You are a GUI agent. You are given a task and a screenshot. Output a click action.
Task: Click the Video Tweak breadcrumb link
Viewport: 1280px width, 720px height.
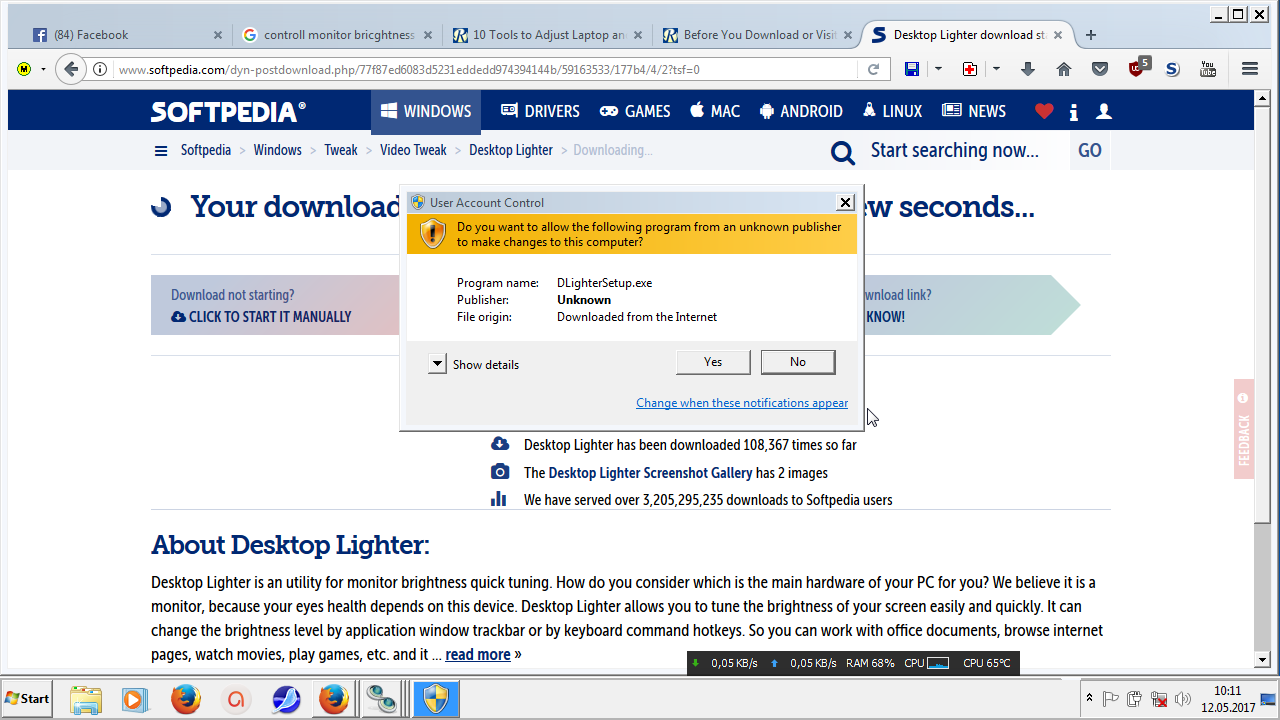pyautogui.click(x=413, y=150)
